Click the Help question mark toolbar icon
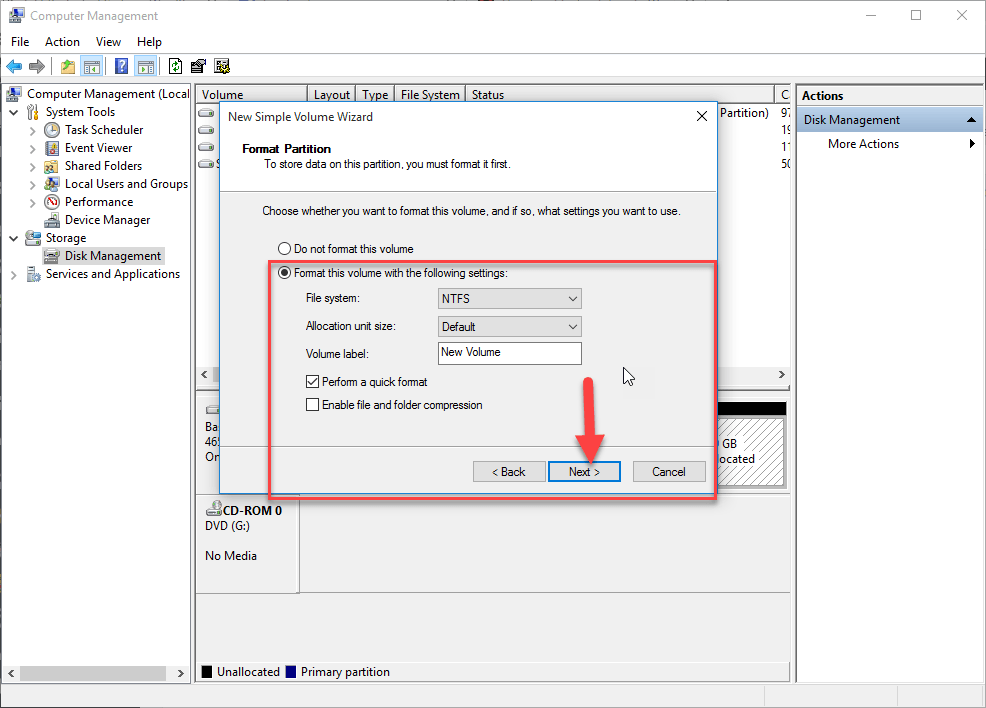Viewport: 986px width, 708px height. click(x=121, y=67)
